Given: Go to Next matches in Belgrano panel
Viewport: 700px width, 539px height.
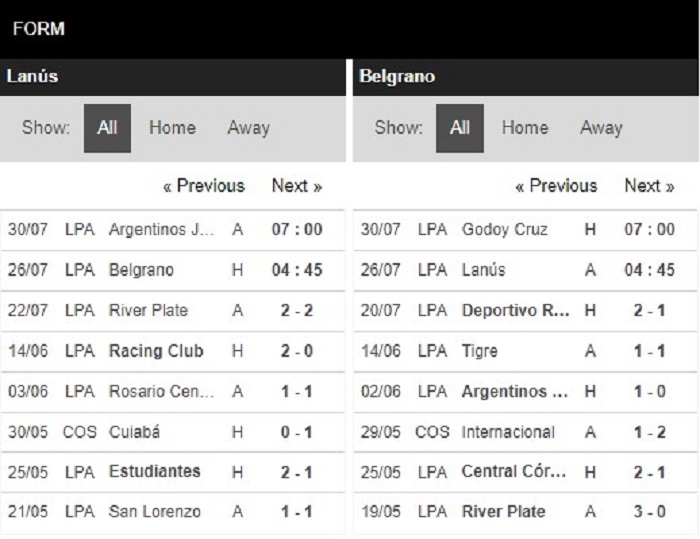Looking at the screenshot, I should pyautogui.click(x=650, y=186).
